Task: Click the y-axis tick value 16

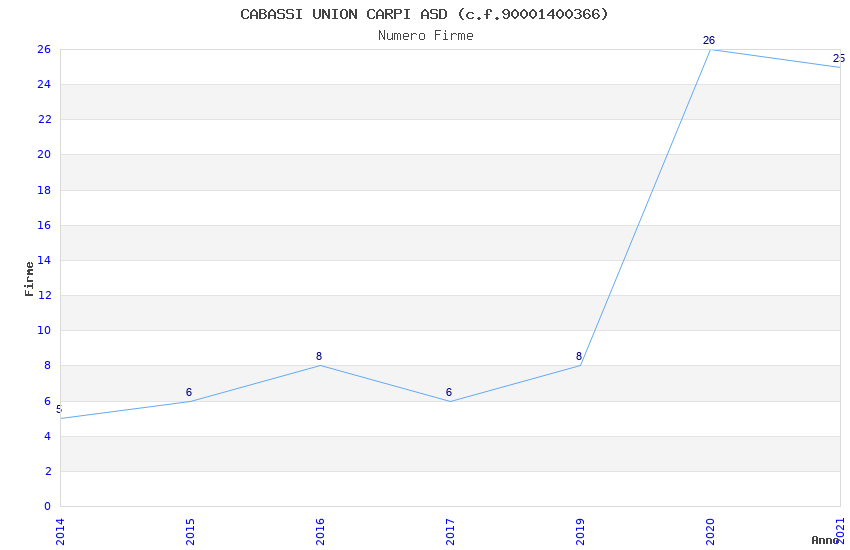Action: (44, 225)
